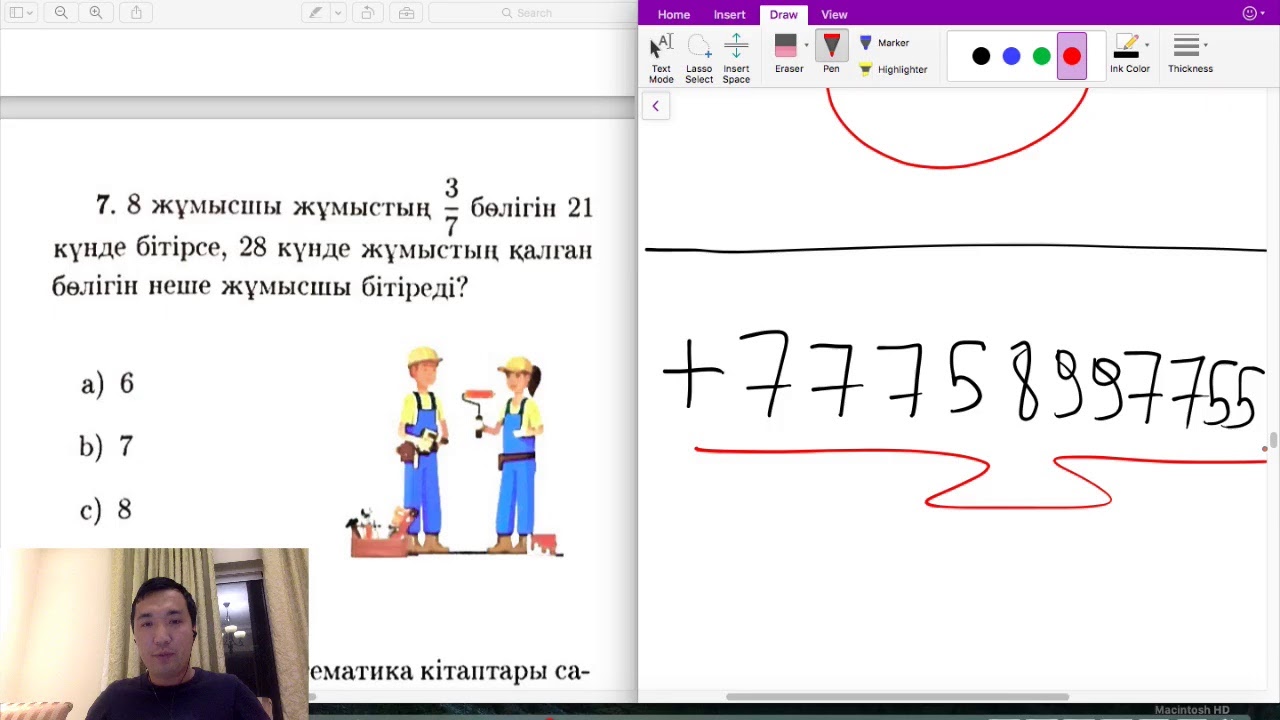Switch to the Draw ribbon tab

click(x=783, y=14)
